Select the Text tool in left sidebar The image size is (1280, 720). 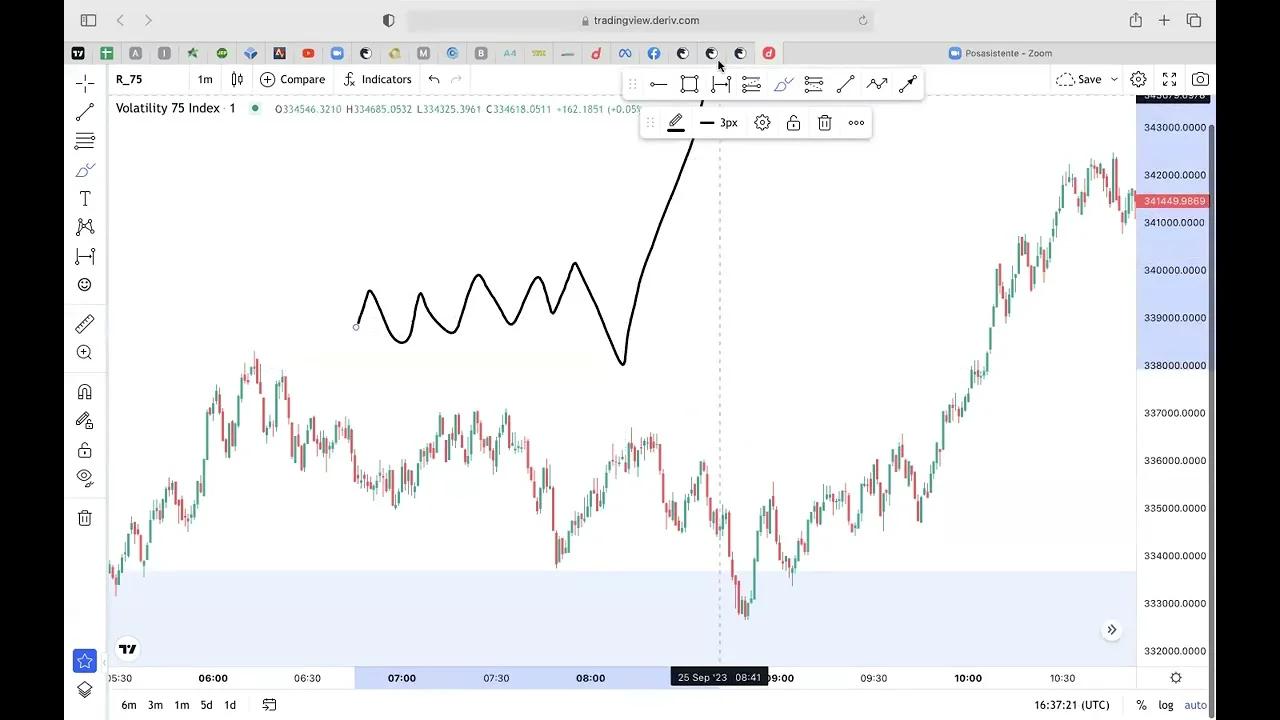(84, 198)
